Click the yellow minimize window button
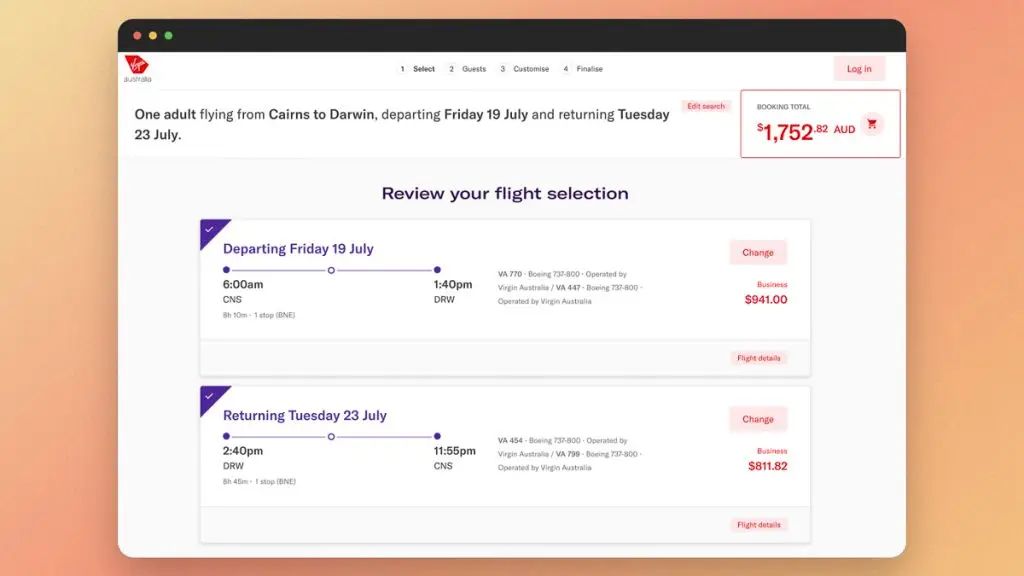 153,35
